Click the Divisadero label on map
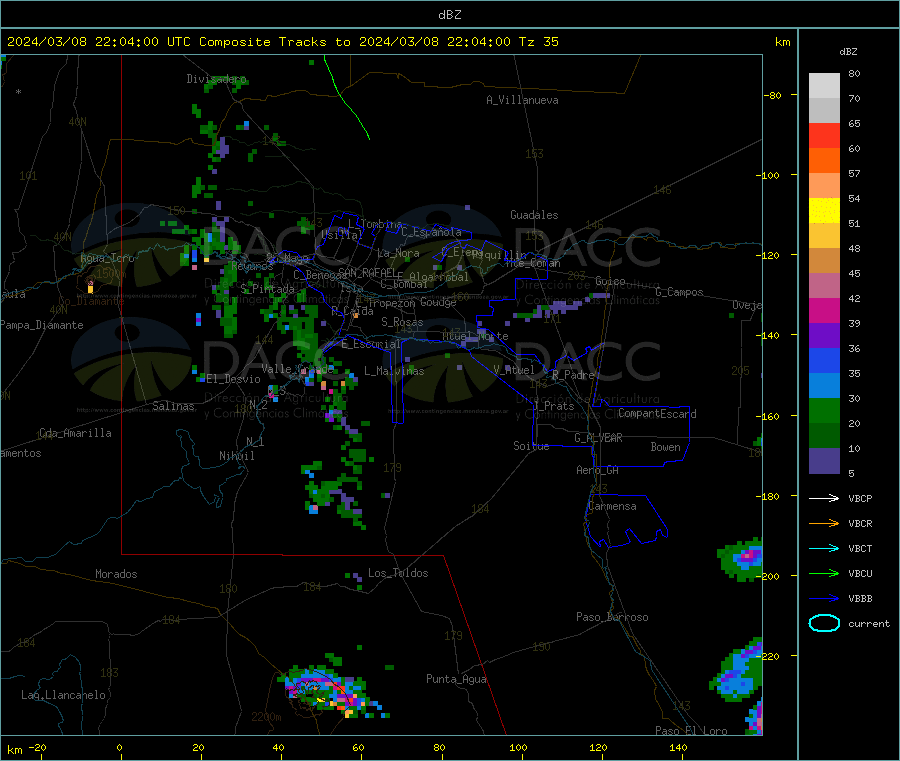 pyautogui.click(x=216, y=79)
